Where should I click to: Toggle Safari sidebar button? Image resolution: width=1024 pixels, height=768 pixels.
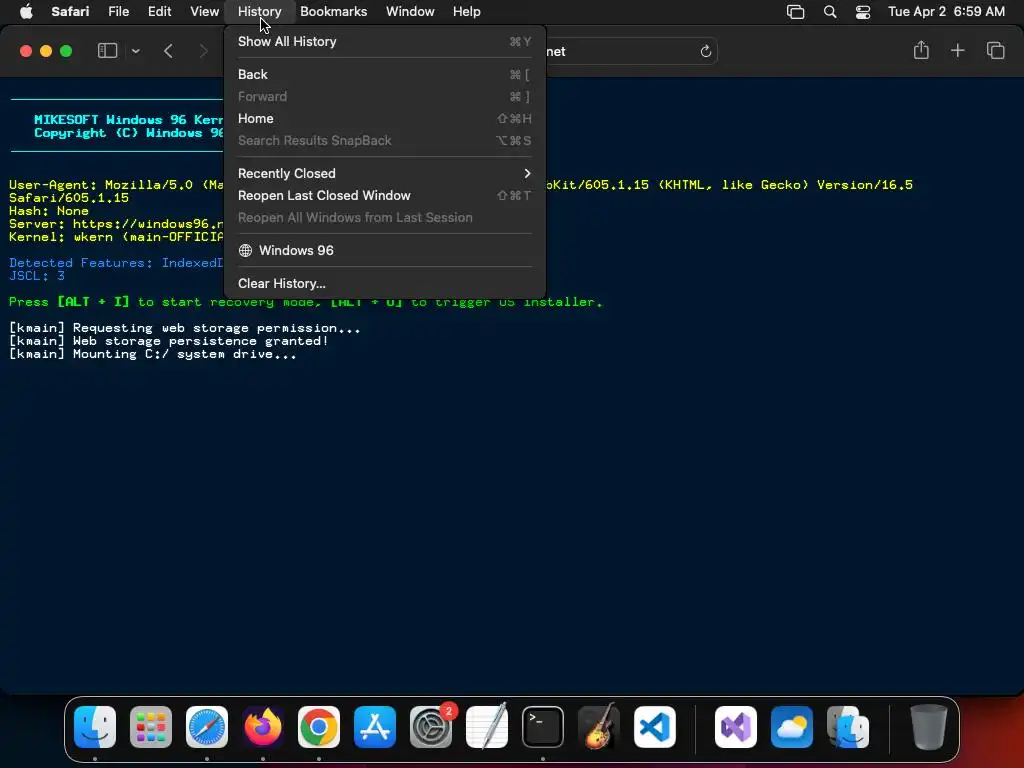pos(107,51)
